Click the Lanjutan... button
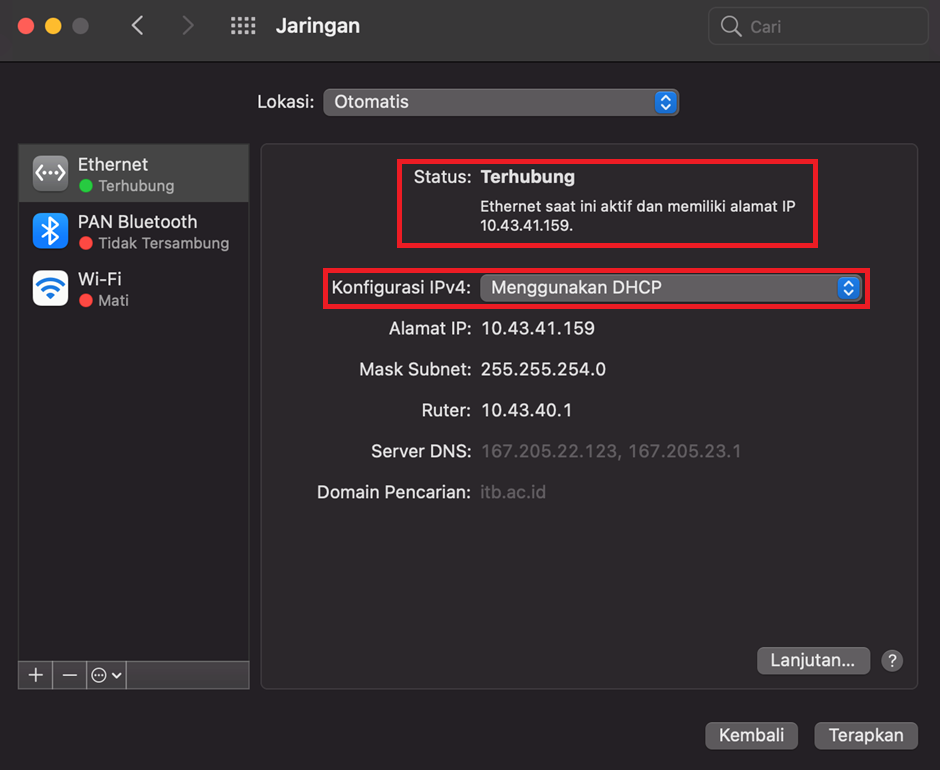The height and width of the screenshot is (770, 940). 813,660
